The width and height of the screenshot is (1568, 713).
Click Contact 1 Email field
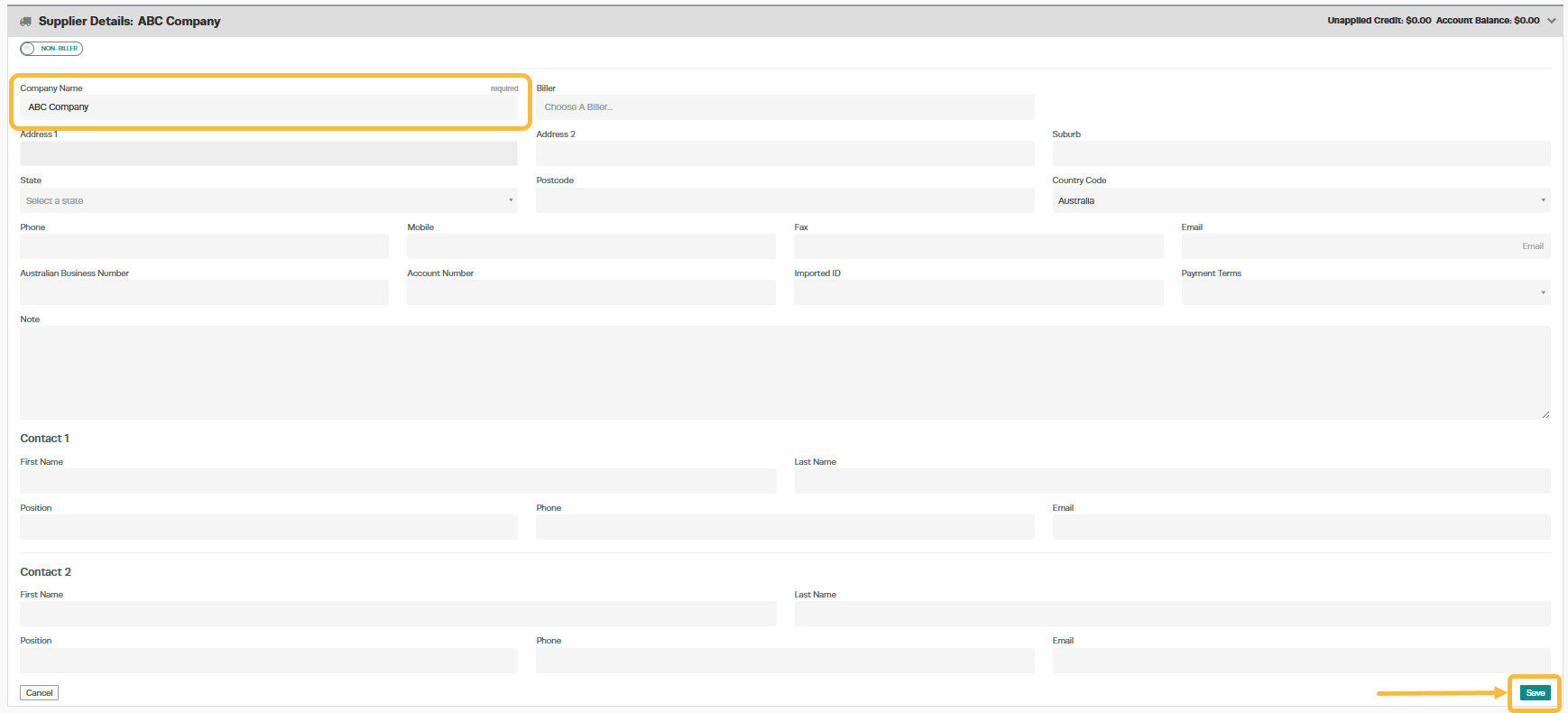[1301, 527]
